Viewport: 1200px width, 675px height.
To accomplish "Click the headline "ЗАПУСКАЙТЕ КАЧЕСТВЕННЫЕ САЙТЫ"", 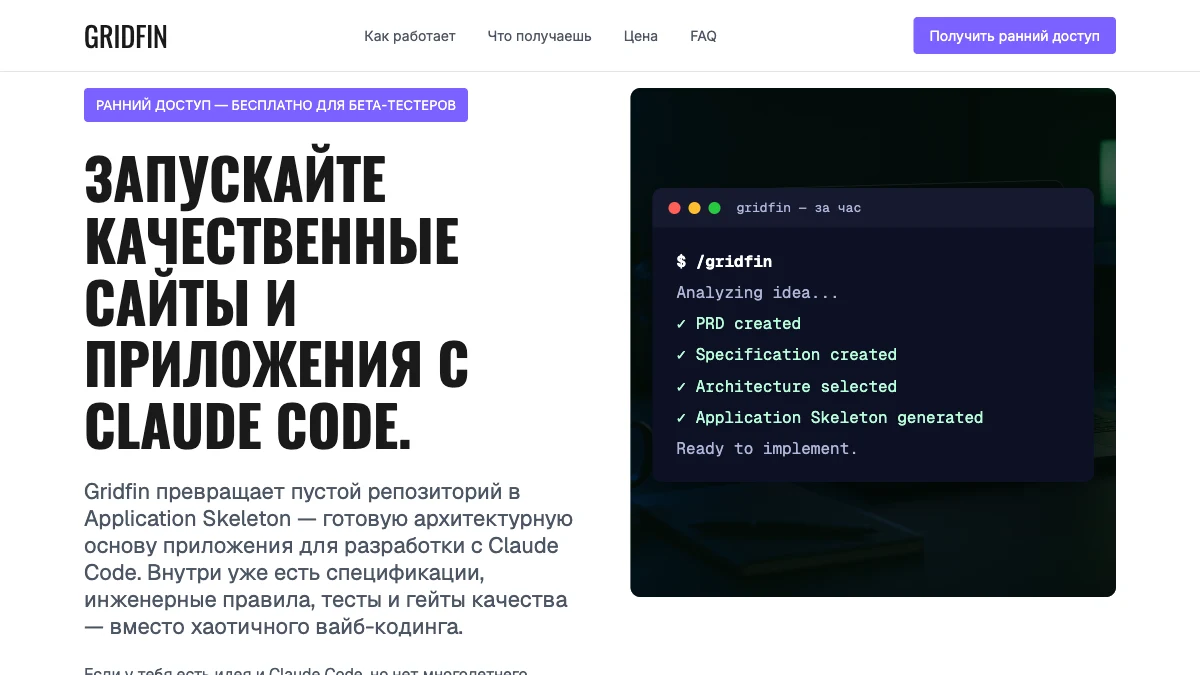I will [277, 302].
